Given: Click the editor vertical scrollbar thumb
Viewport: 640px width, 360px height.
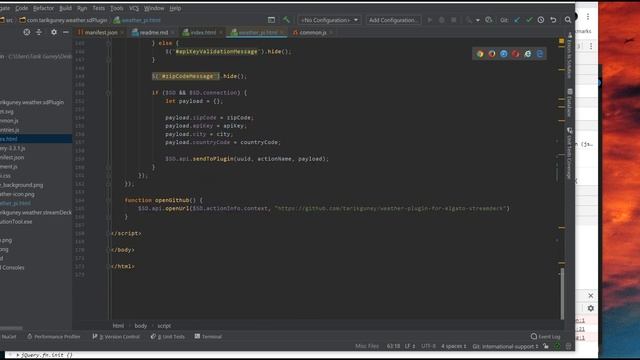Looking at the screenshot, I should pyautogui.click(x=562, y=293).
